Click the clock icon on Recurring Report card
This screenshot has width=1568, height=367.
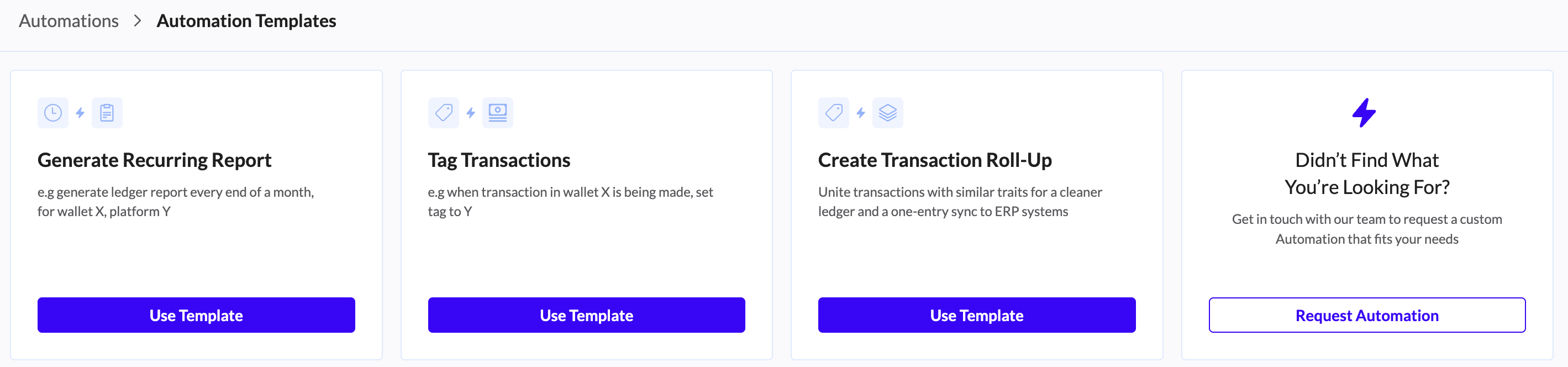53,113
